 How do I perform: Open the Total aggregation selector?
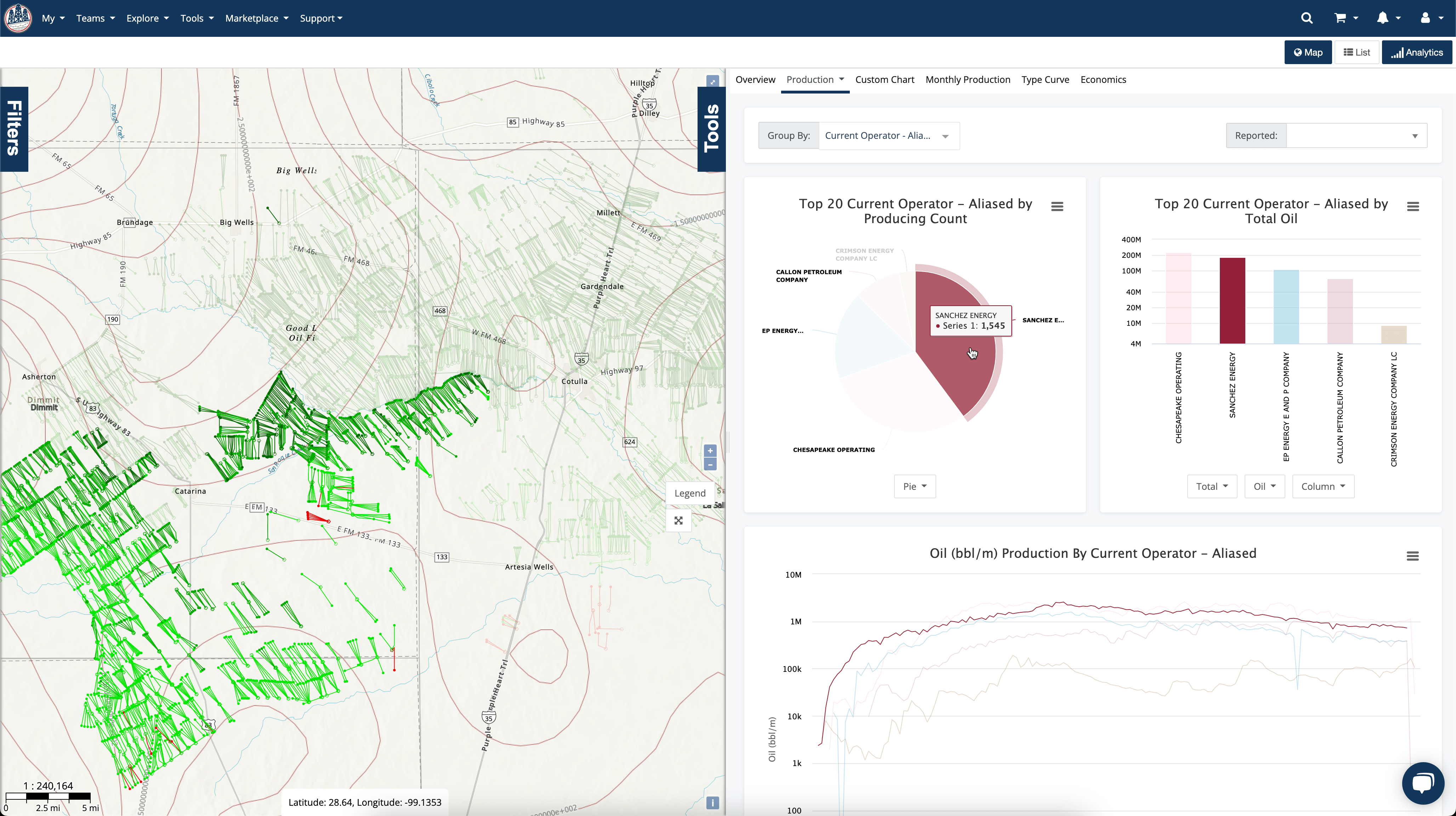[1212, 486]
